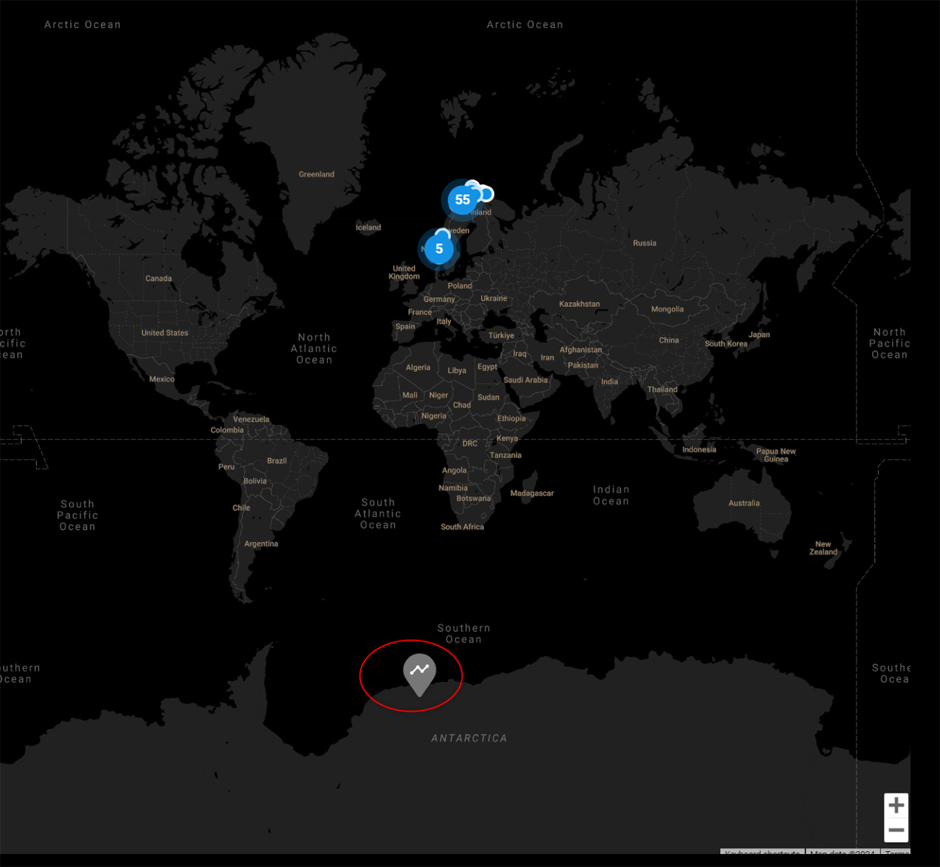Viewport: 940px width, 867px height.
Task: Zoom in with the plus button
Action: click(896, 805)
